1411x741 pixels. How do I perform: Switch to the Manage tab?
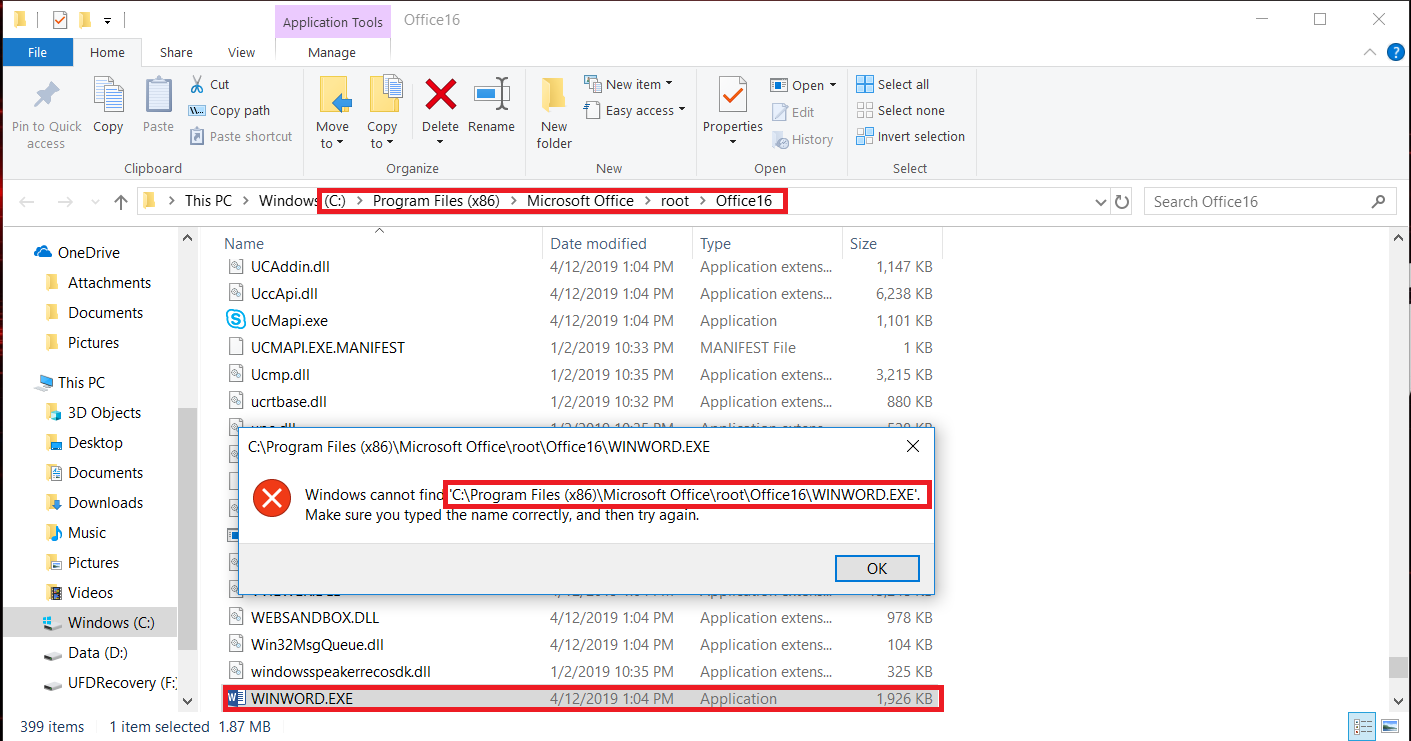click(332, 53)
